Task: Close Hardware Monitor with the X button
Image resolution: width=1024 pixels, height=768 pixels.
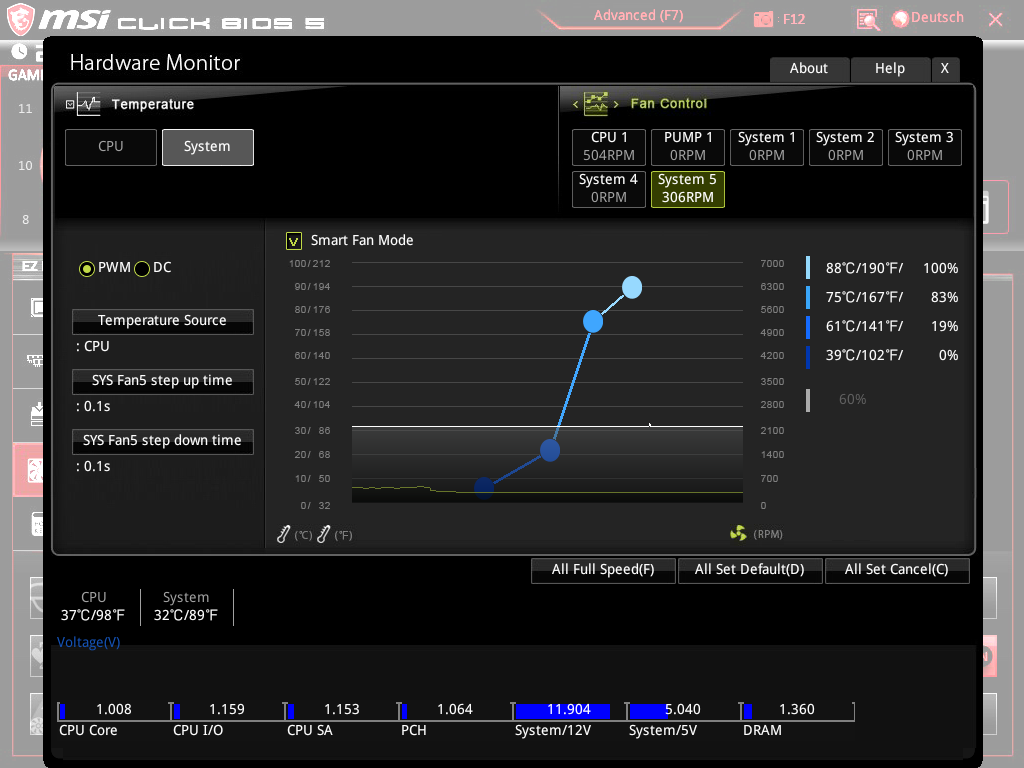Action: click(x=944, y=69)
